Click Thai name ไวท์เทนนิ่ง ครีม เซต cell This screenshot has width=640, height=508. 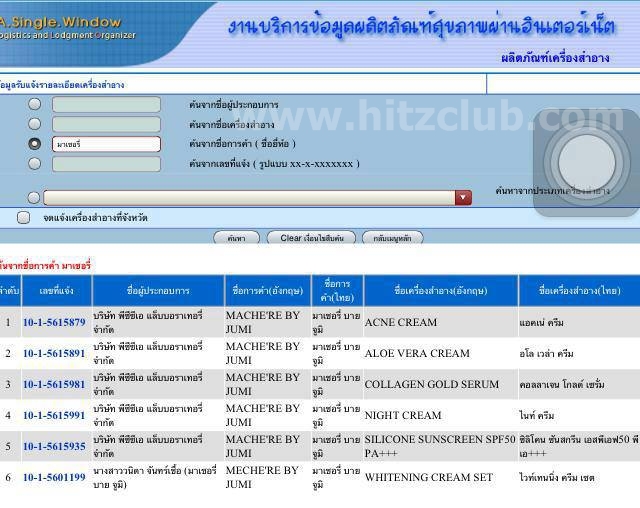579,477
